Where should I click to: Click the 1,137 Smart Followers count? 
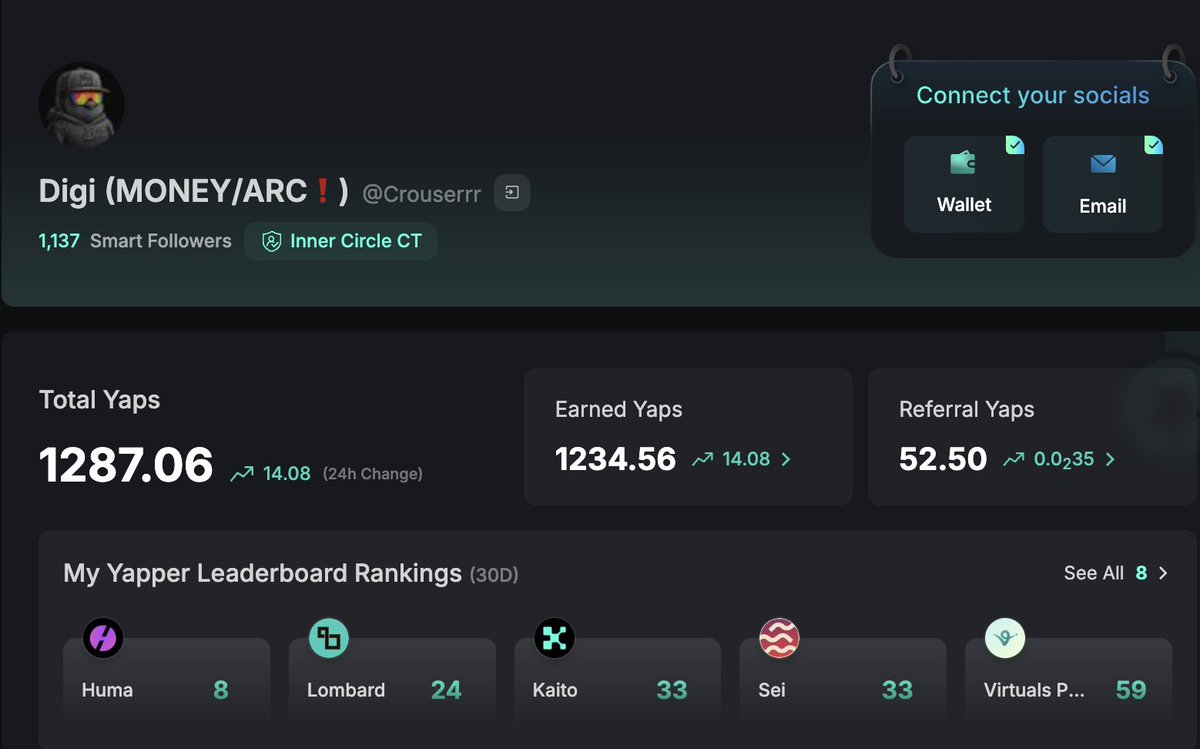click(135, 241)
